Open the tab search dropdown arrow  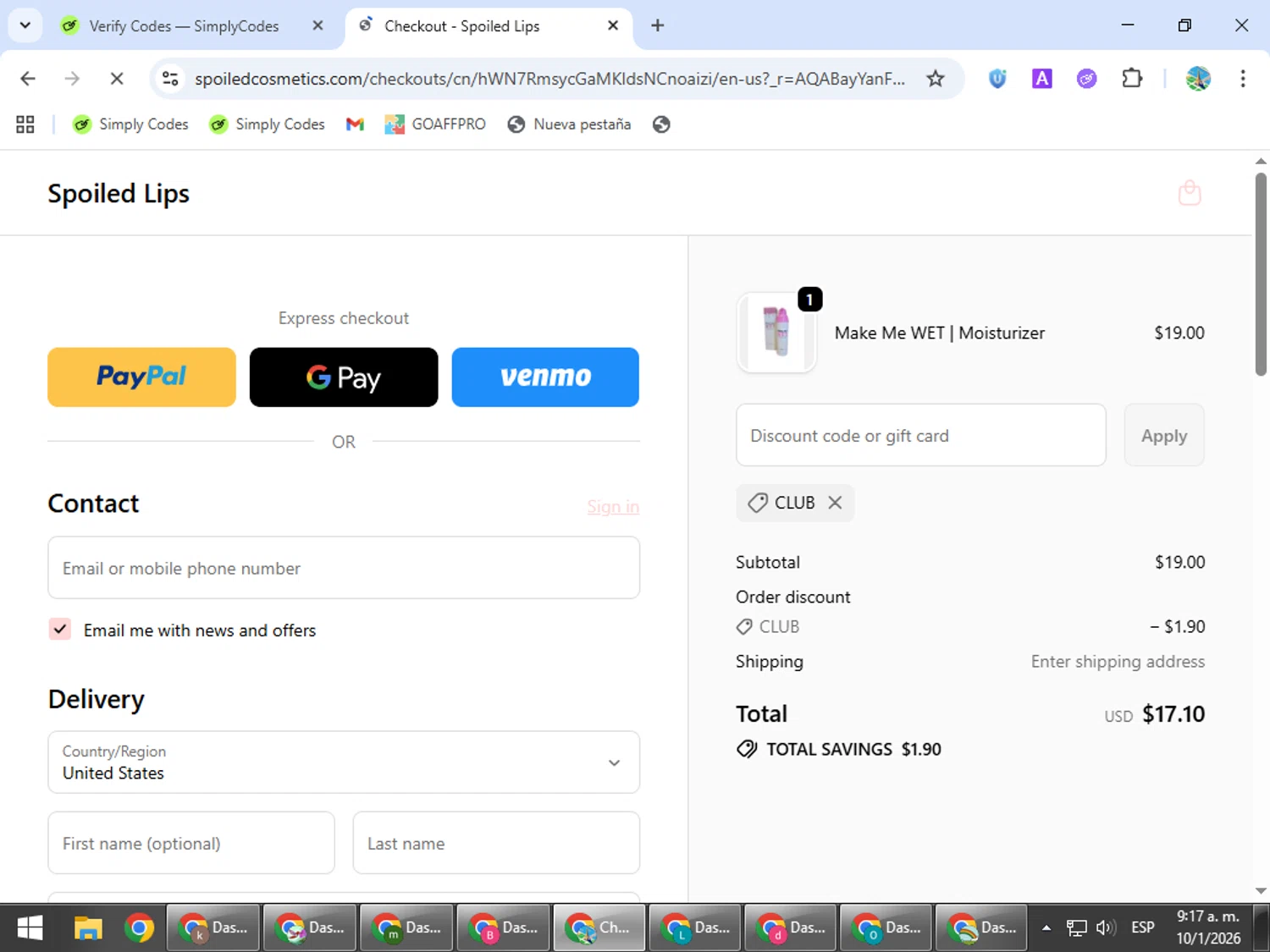pos(25,25)
